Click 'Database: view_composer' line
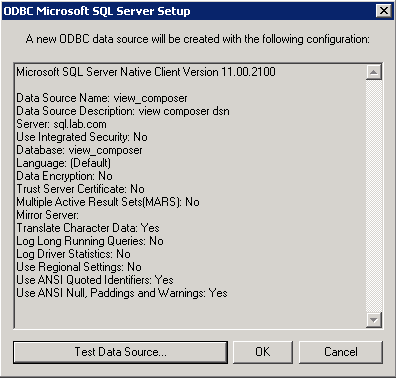This screenshot has width=396, height=378. coord(79,150)
